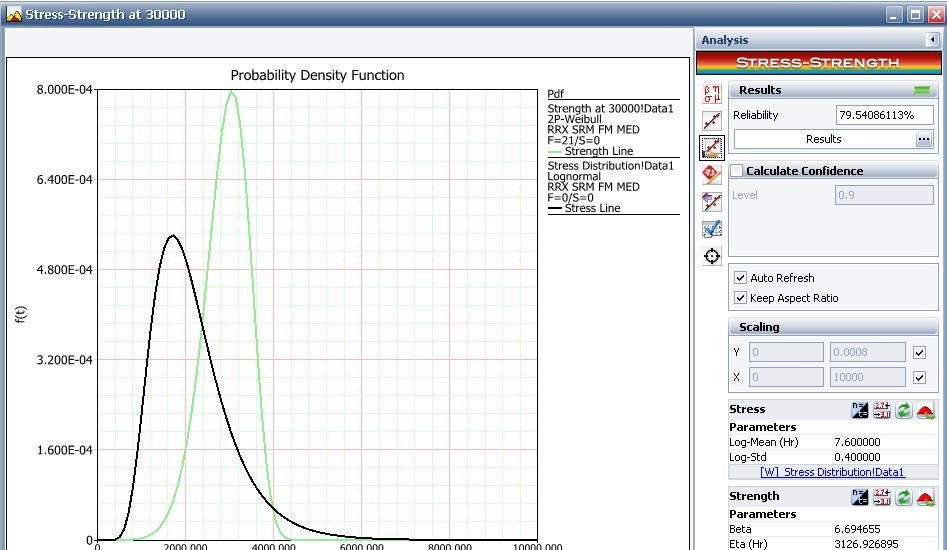Click the beta-eta-sigma-mu parameters icon

[712, 94]
